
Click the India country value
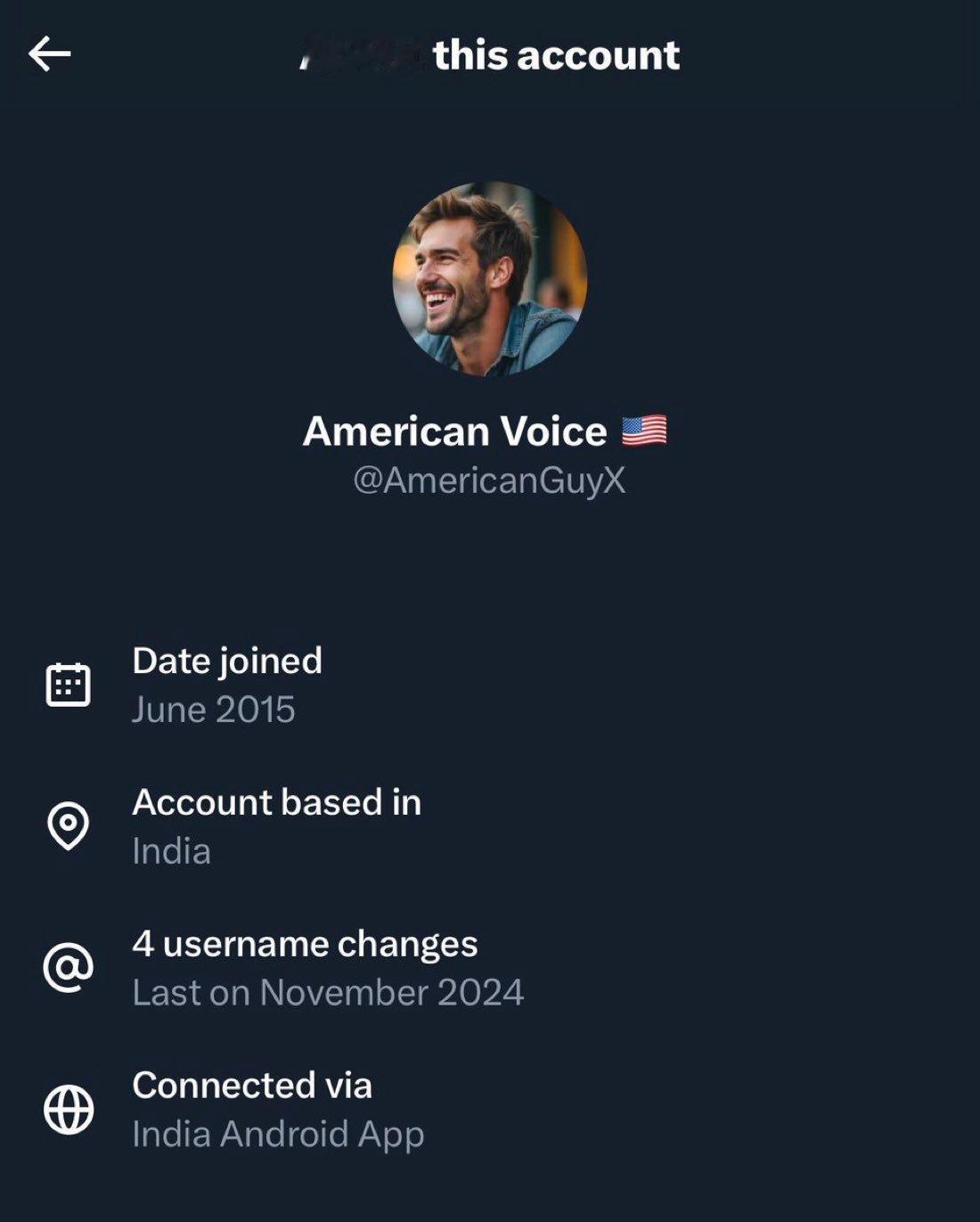coord(171,851)
